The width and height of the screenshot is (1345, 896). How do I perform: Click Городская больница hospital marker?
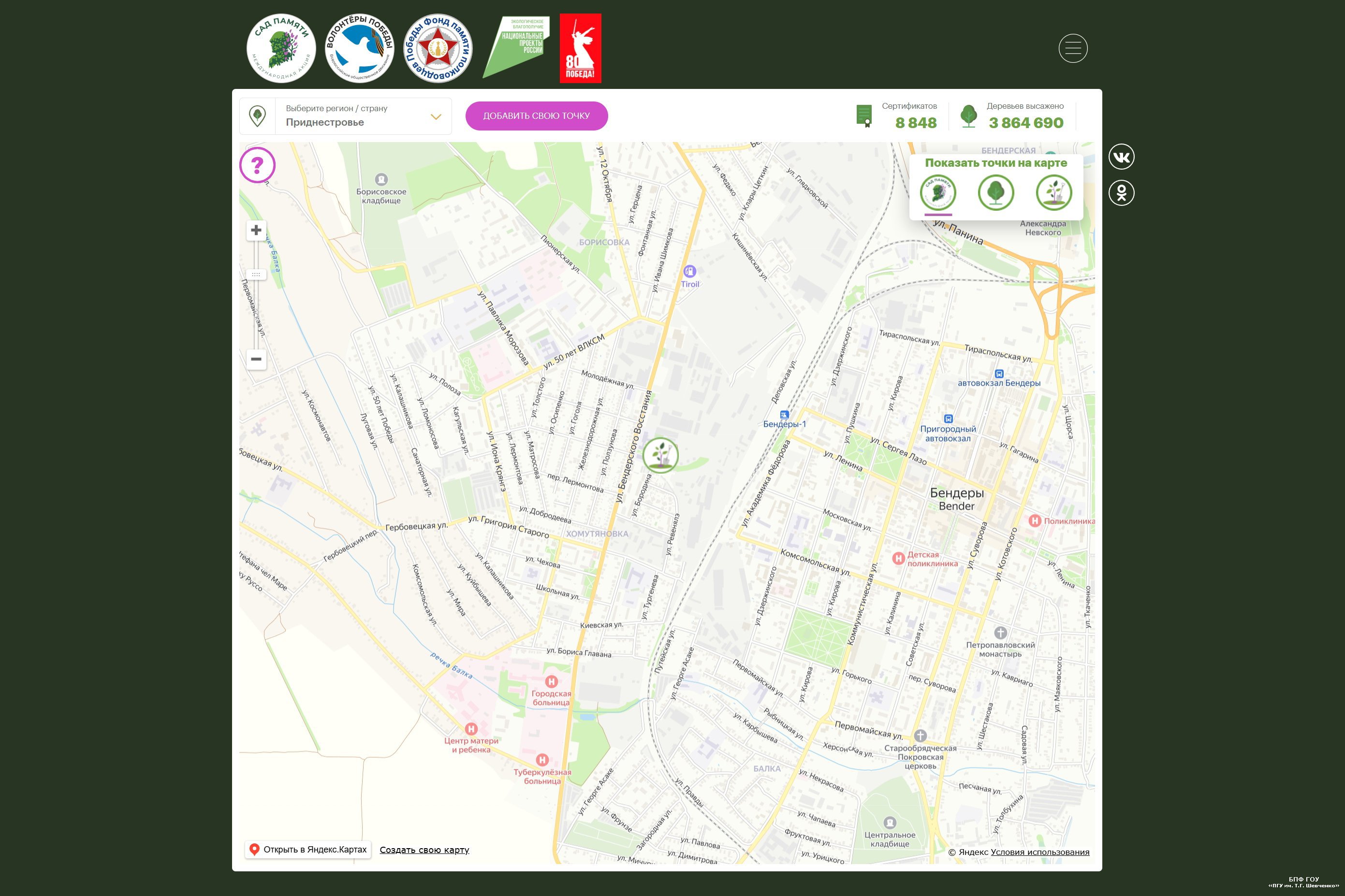(552, 681)
